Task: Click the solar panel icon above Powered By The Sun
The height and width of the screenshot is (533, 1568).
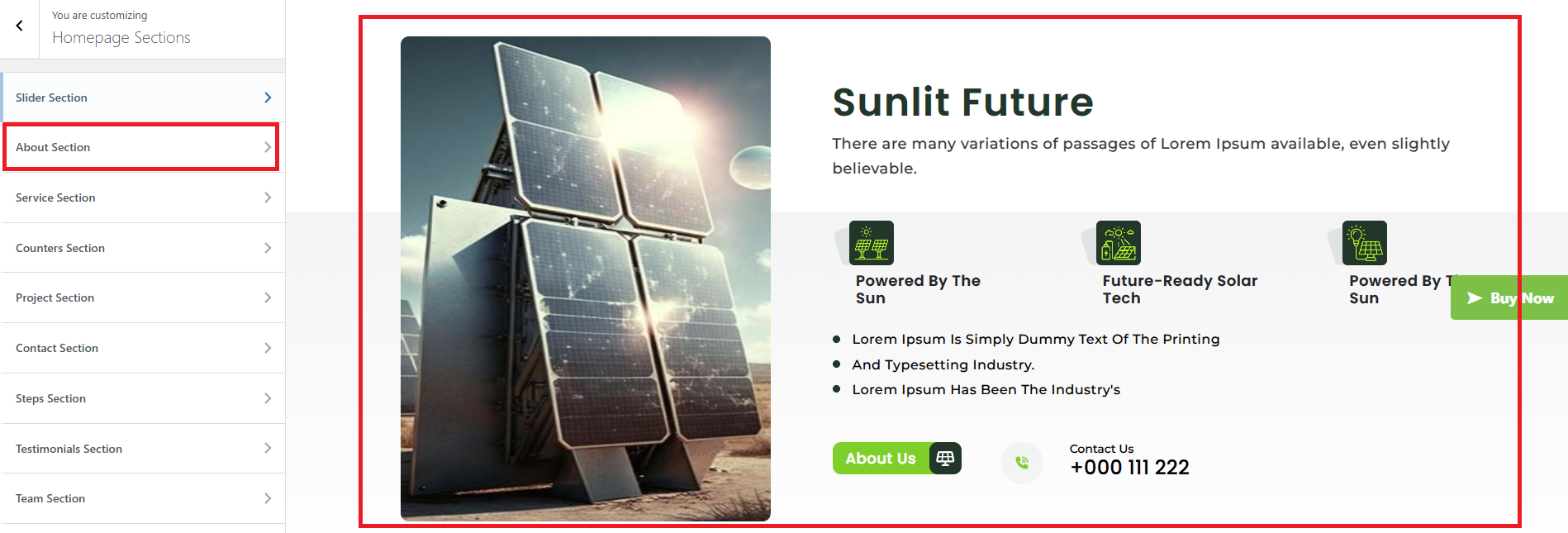Action: click(x=872, y=243)
